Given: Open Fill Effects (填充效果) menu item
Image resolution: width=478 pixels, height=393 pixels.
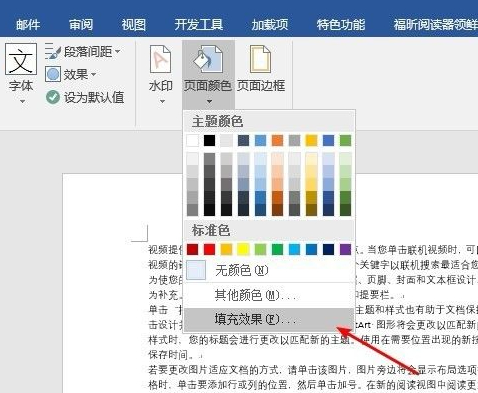Looking at the screenshot, I should (x=269, y=319).
